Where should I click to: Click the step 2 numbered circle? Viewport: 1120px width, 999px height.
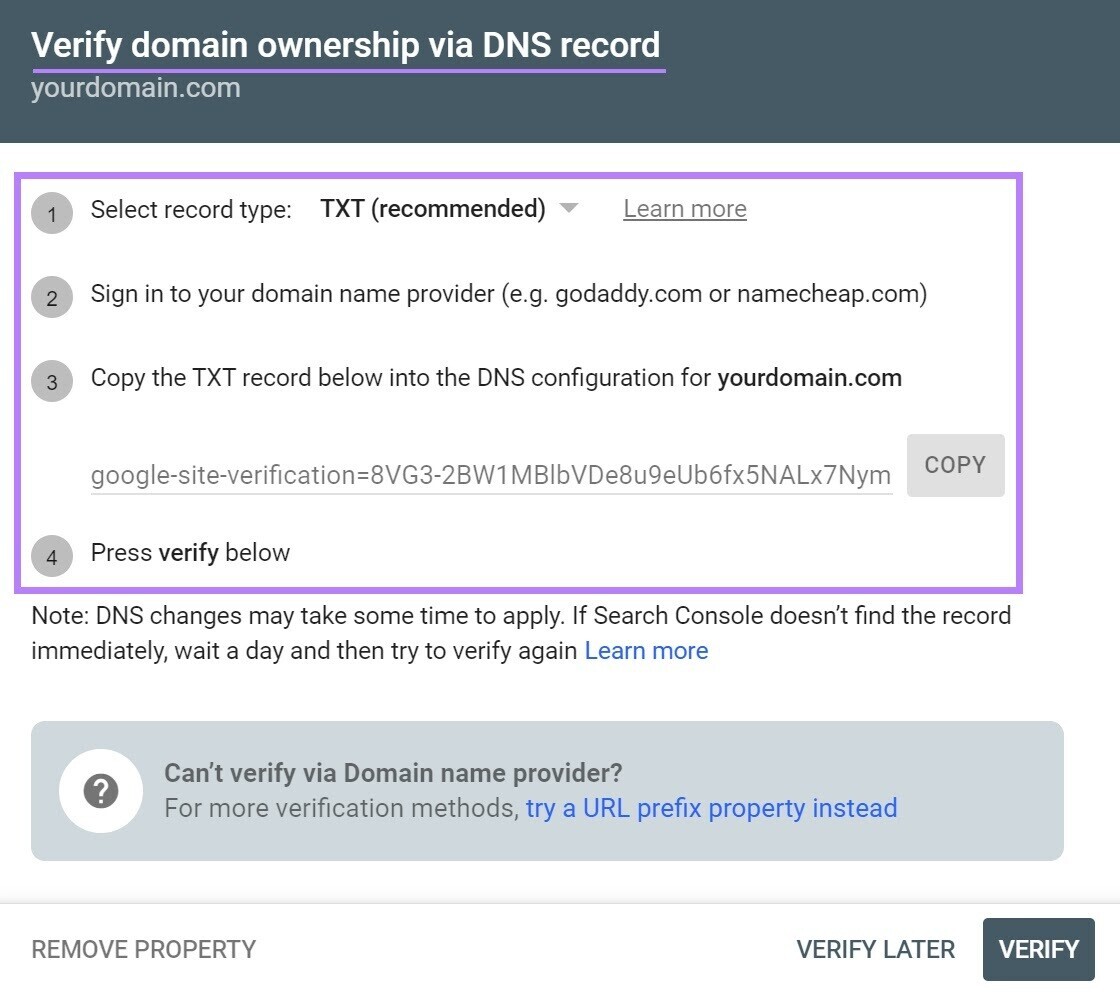(x=52, y=297)
